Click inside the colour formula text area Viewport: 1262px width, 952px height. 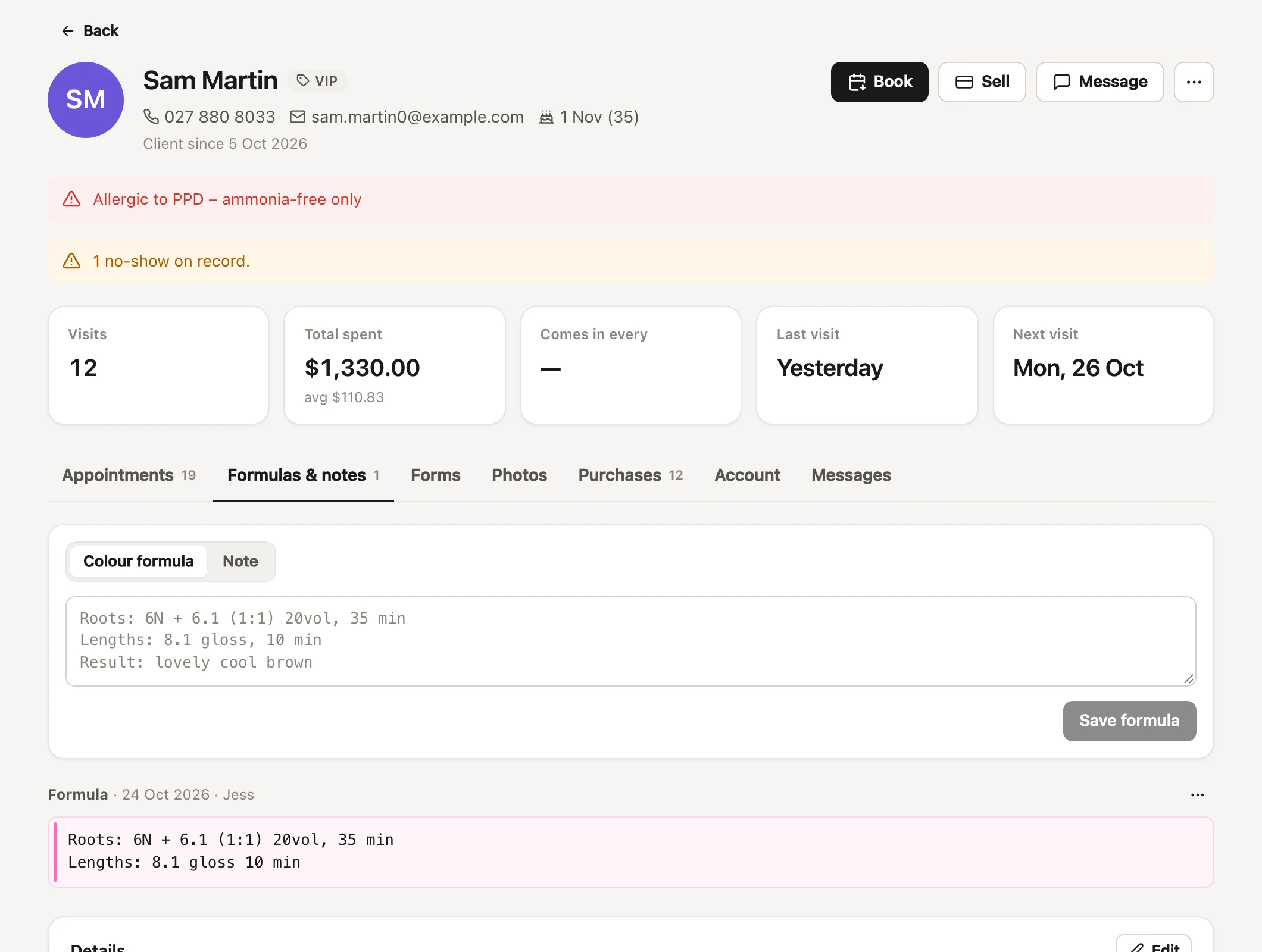631,641
